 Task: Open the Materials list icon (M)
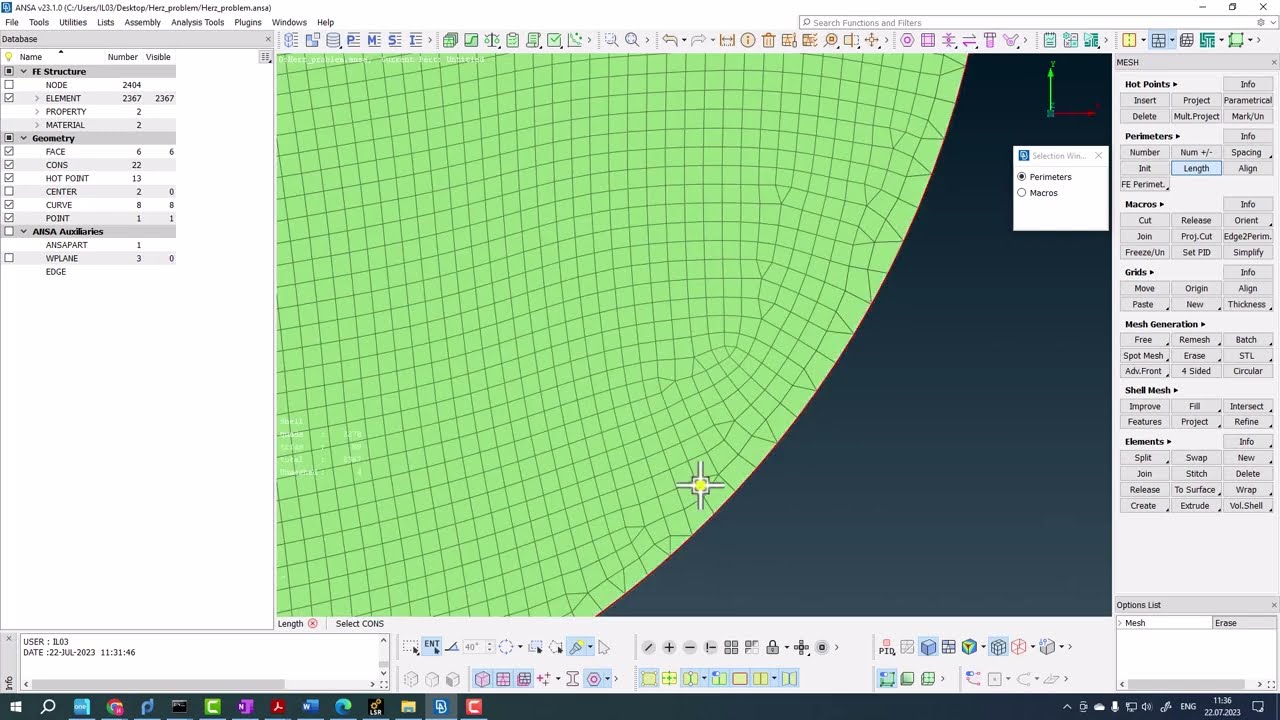(x=373, y=40)
